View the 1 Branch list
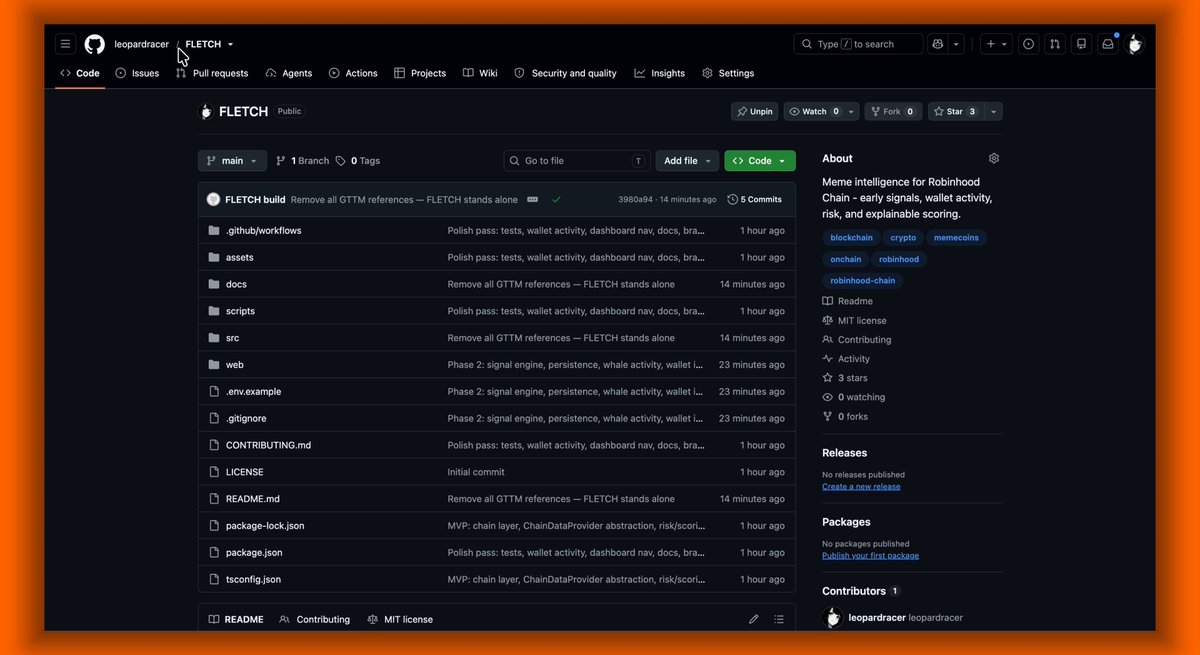The height and width of the screenshot is (655, 1200). (302, 160)
